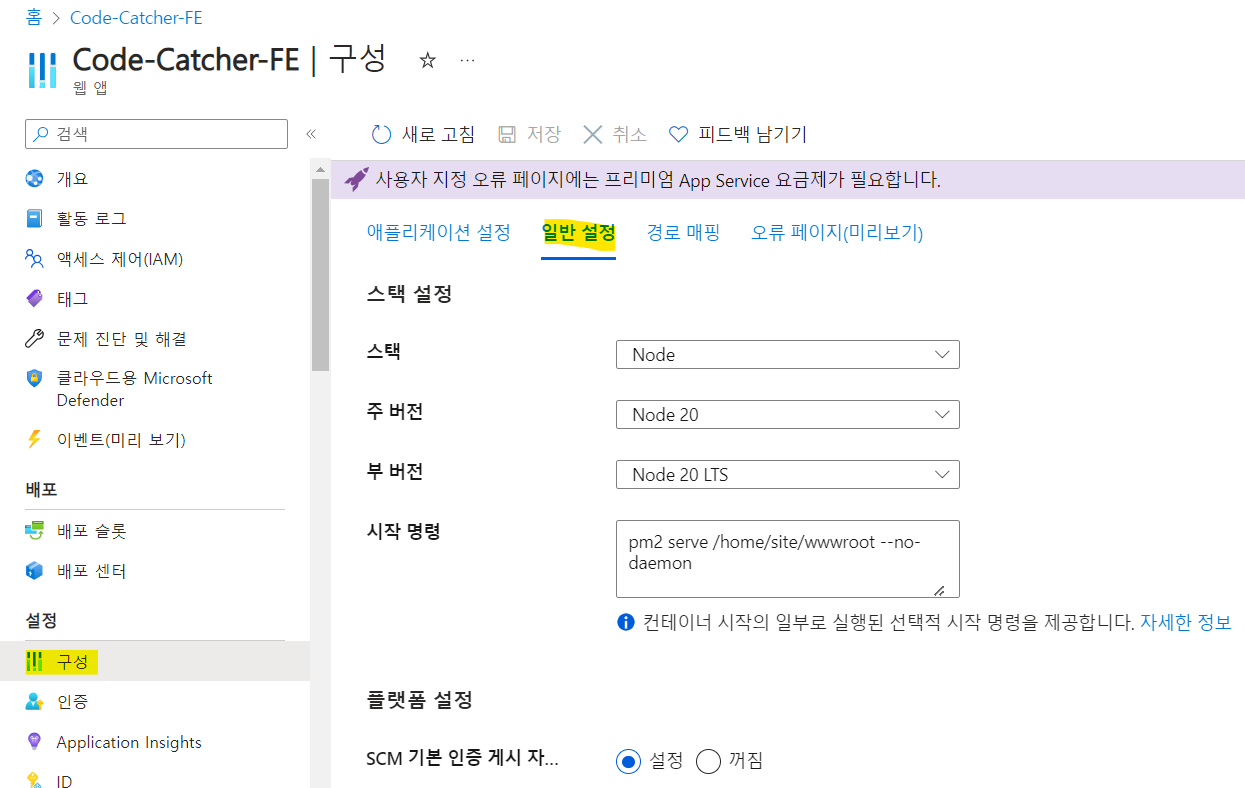Click the premium App Service banner text
The width and height of the screenshot is (1245, 788).
(x=658, y=180)
